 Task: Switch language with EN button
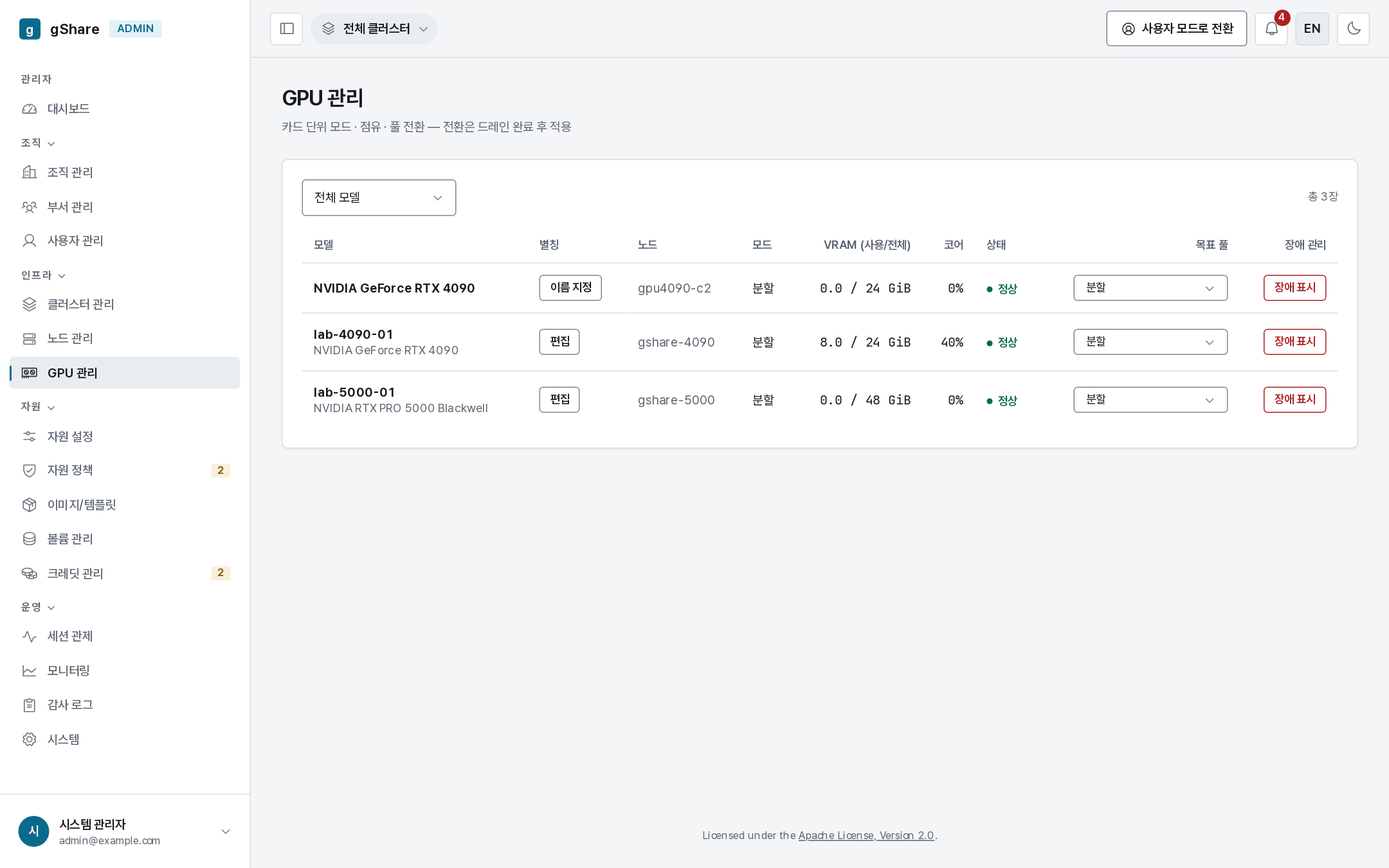1312,29
